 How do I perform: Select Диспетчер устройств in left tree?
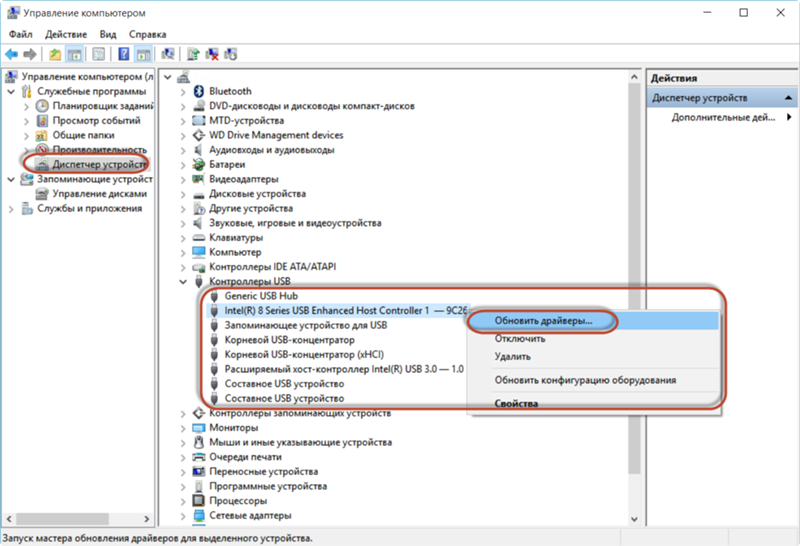(x=99, y=164)
